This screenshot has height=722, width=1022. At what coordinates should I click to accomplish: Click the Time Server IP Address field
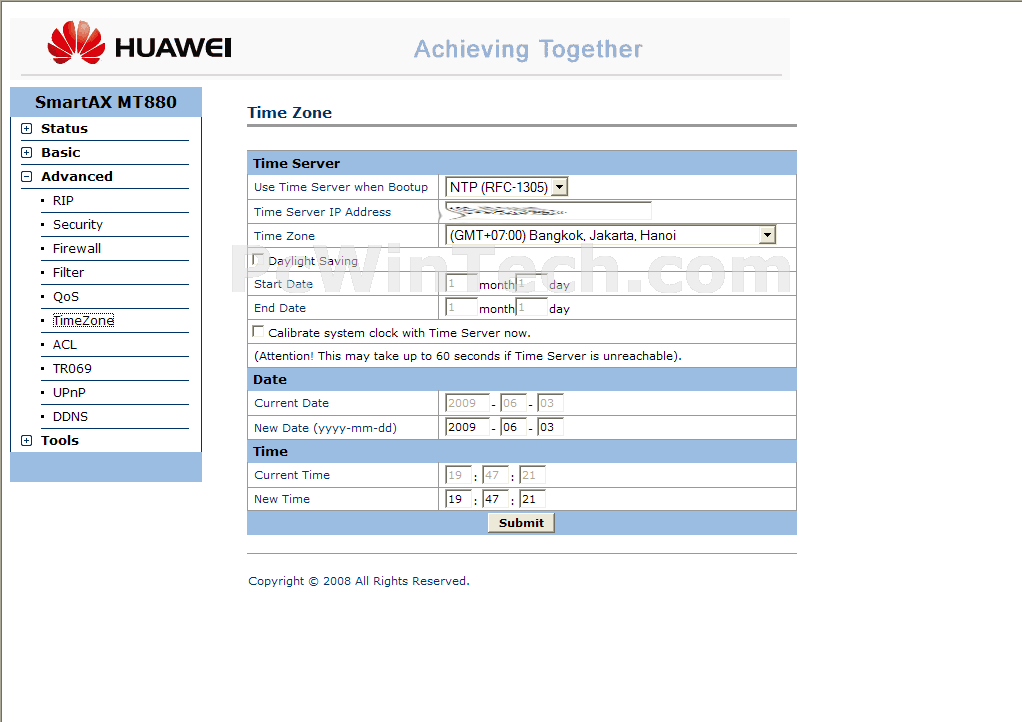click(x=548, y=211)
